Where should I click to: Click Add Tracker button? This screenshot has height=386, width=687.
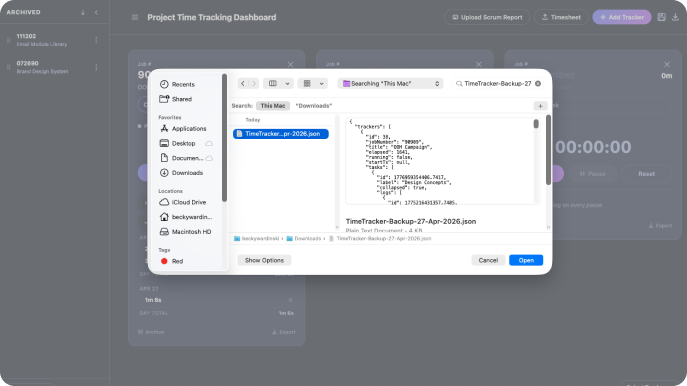pos(622,17)
